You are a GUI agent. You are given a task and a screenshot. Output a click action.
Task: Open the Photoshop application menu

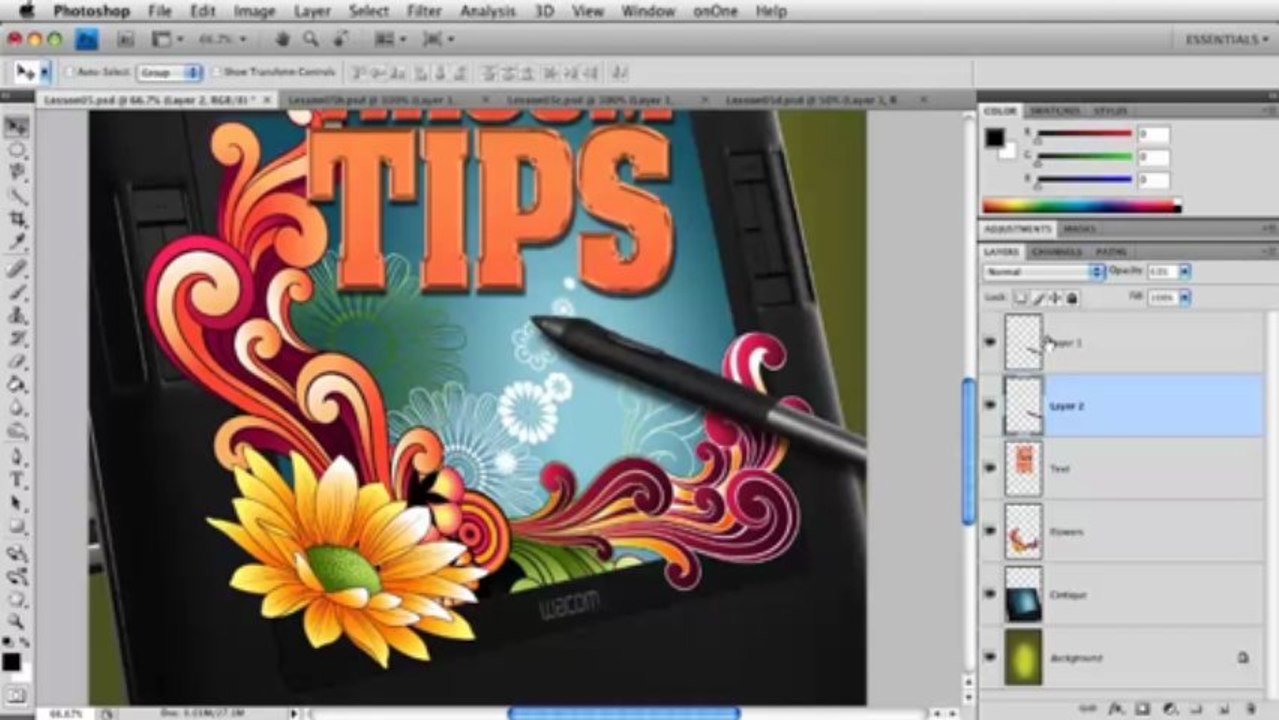(91, 11)
